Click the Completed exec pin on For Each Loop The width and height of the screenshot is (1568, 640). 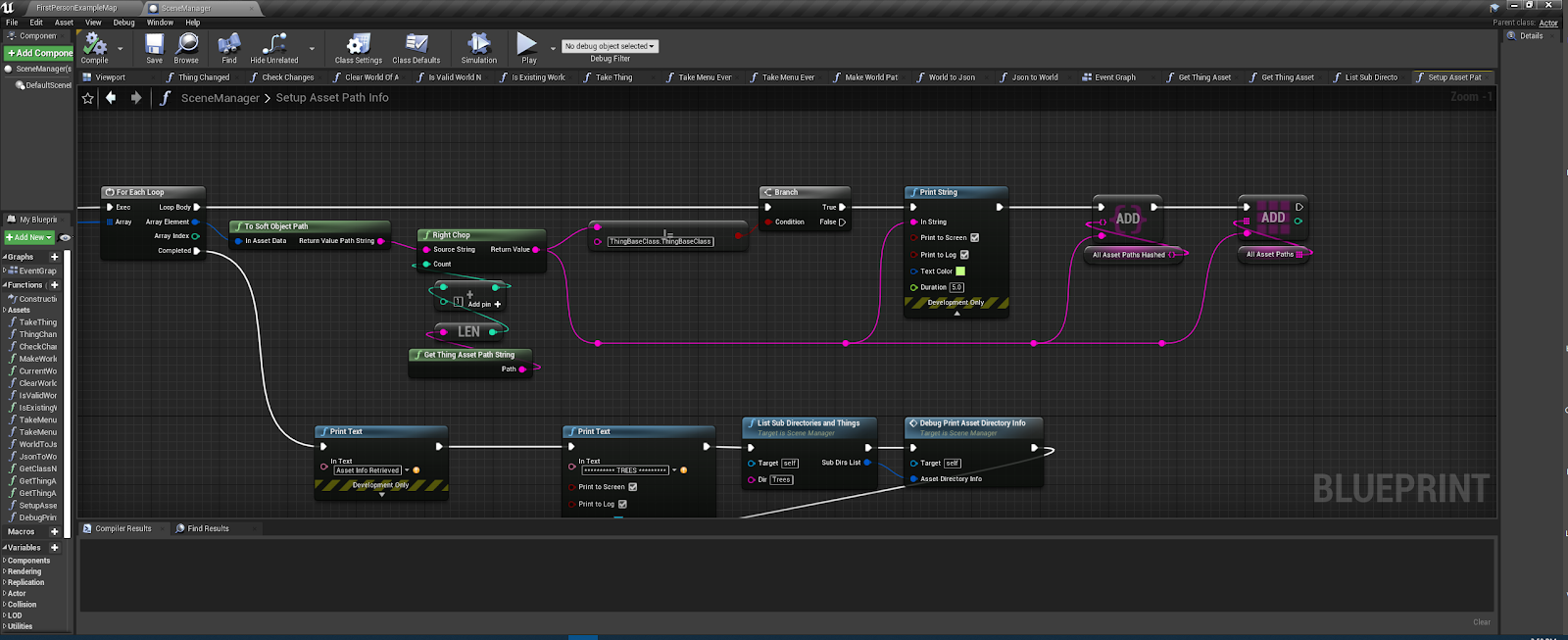197,251
